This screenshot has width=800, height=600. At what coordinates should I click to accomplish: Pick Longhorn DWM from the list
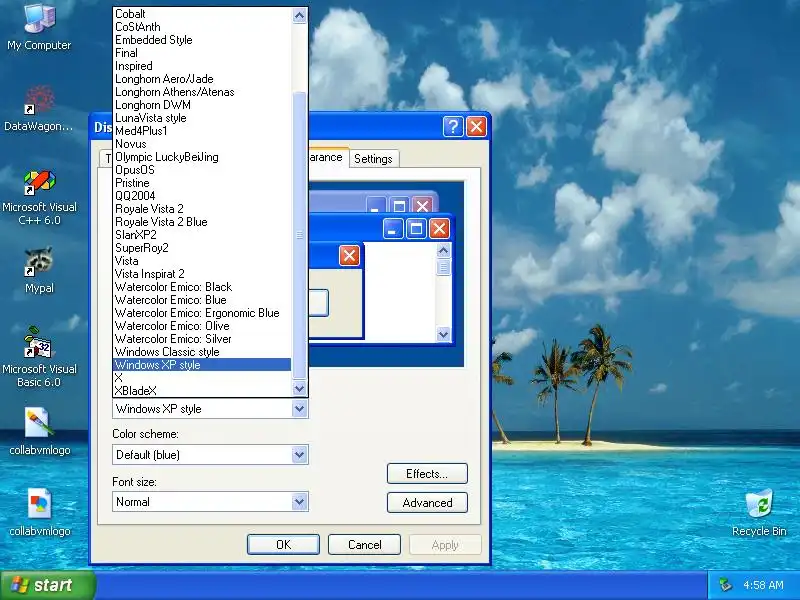point(202,105)
